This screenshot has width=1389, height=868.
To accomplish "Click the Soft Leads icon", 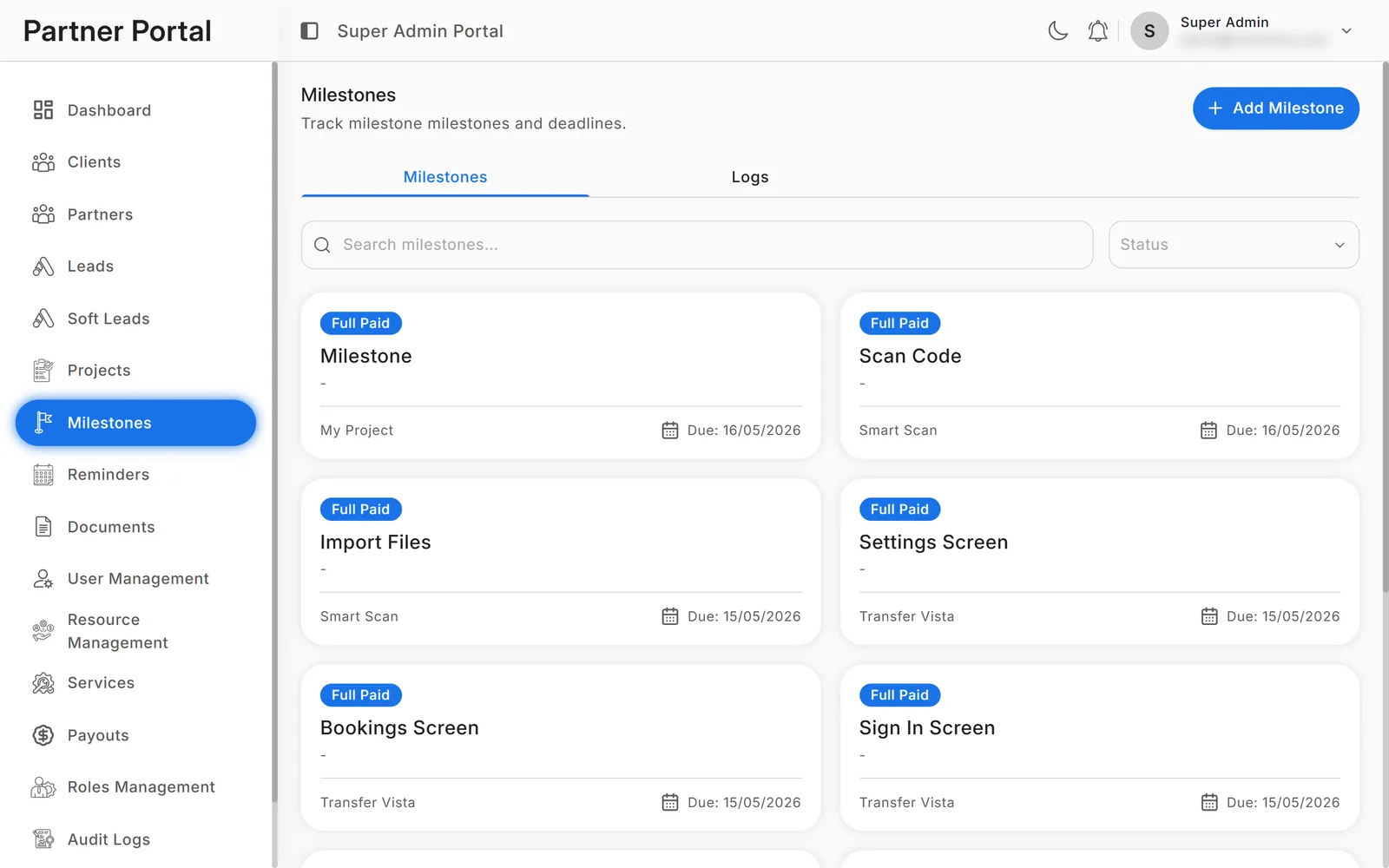I will [43, 319].
